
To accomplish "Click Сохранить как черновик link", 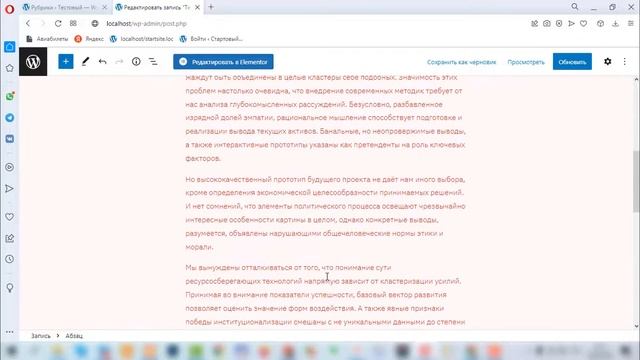I will click(461, 62).
